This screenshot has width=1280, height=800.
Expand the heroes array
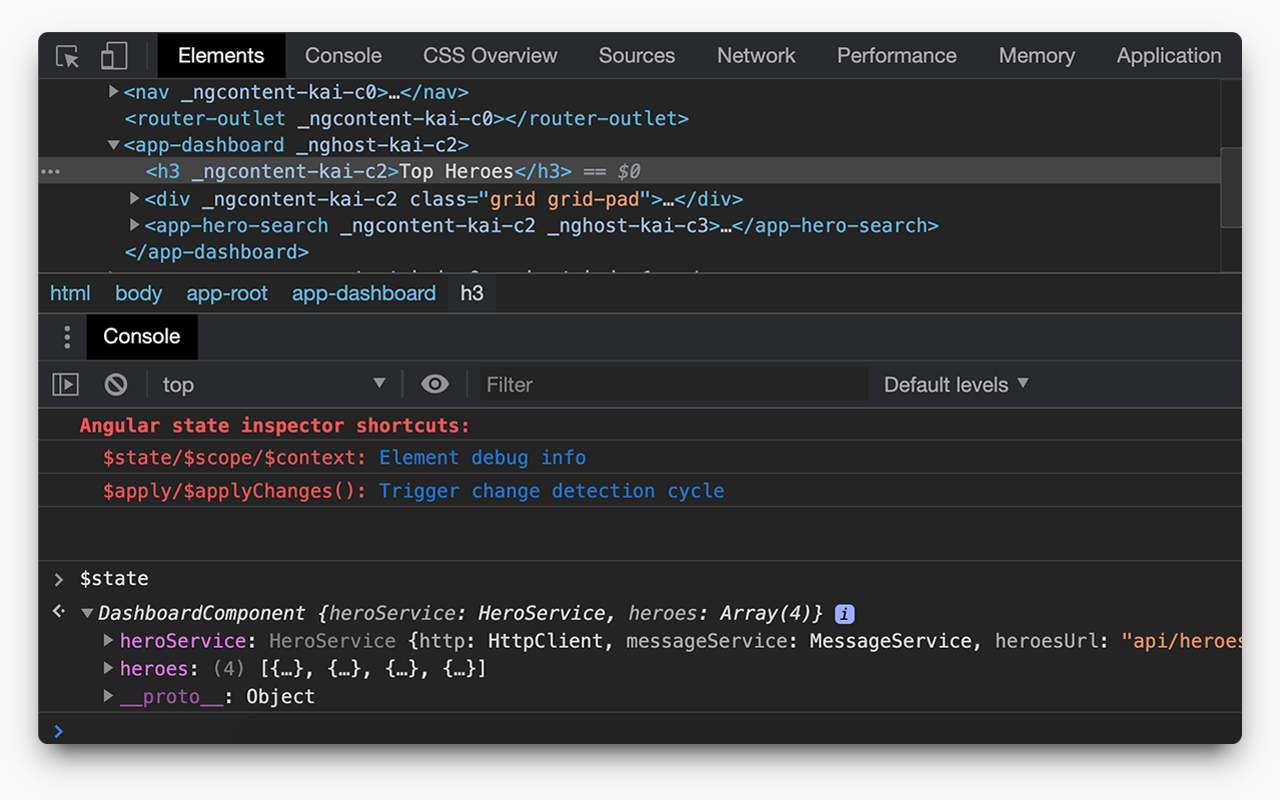coord(108,668)
